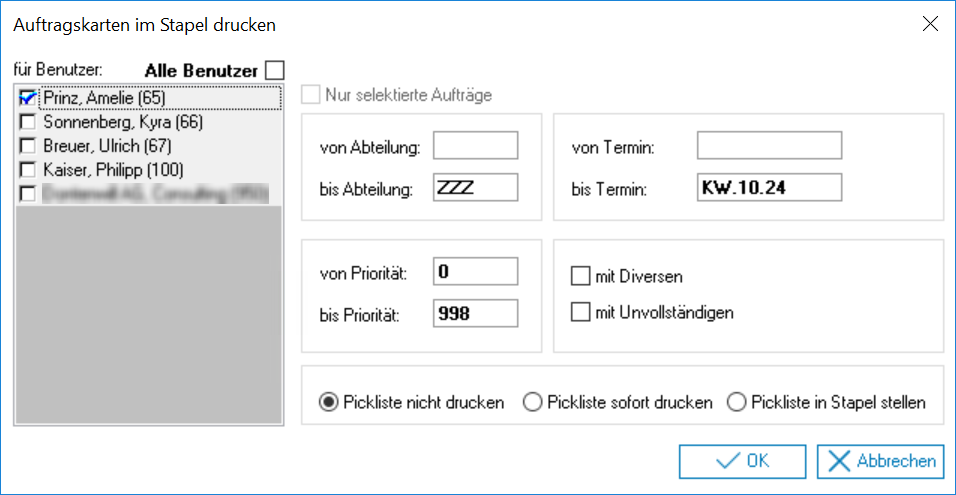Screen dimensions: 956x495
Task: Select user Sonnenberg, Kyra (66) checkbox
Action: [x=28, y=122]
